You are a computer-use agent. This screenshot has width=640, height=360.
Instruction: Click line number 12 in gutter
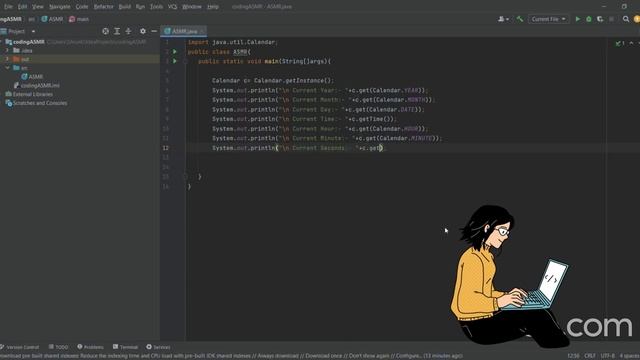(165, 148)
